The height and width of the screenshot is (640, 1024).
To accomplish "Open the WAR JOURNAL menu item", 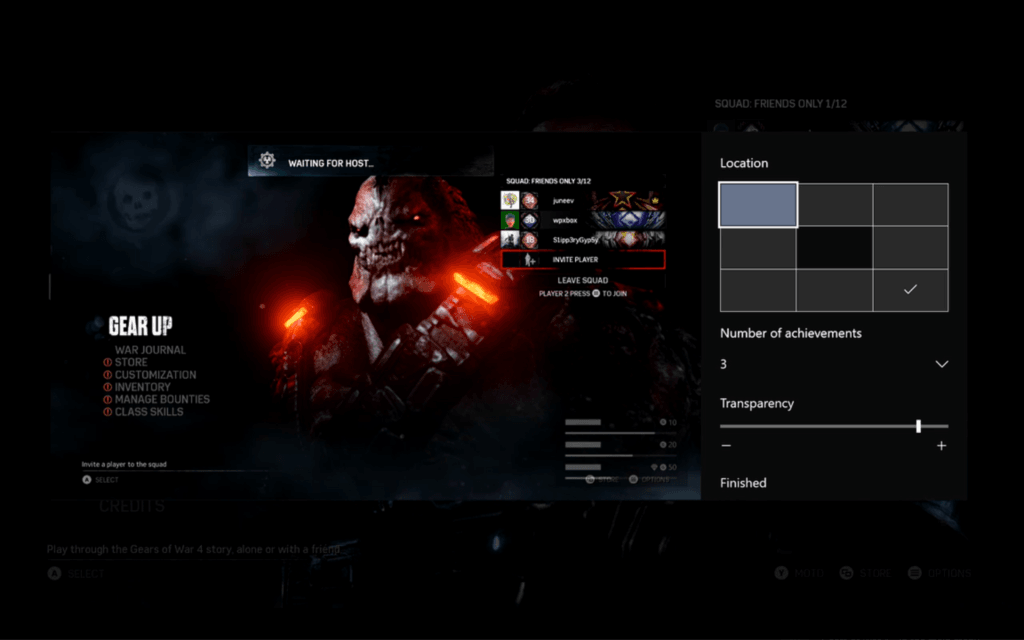I will coord(150,350).
